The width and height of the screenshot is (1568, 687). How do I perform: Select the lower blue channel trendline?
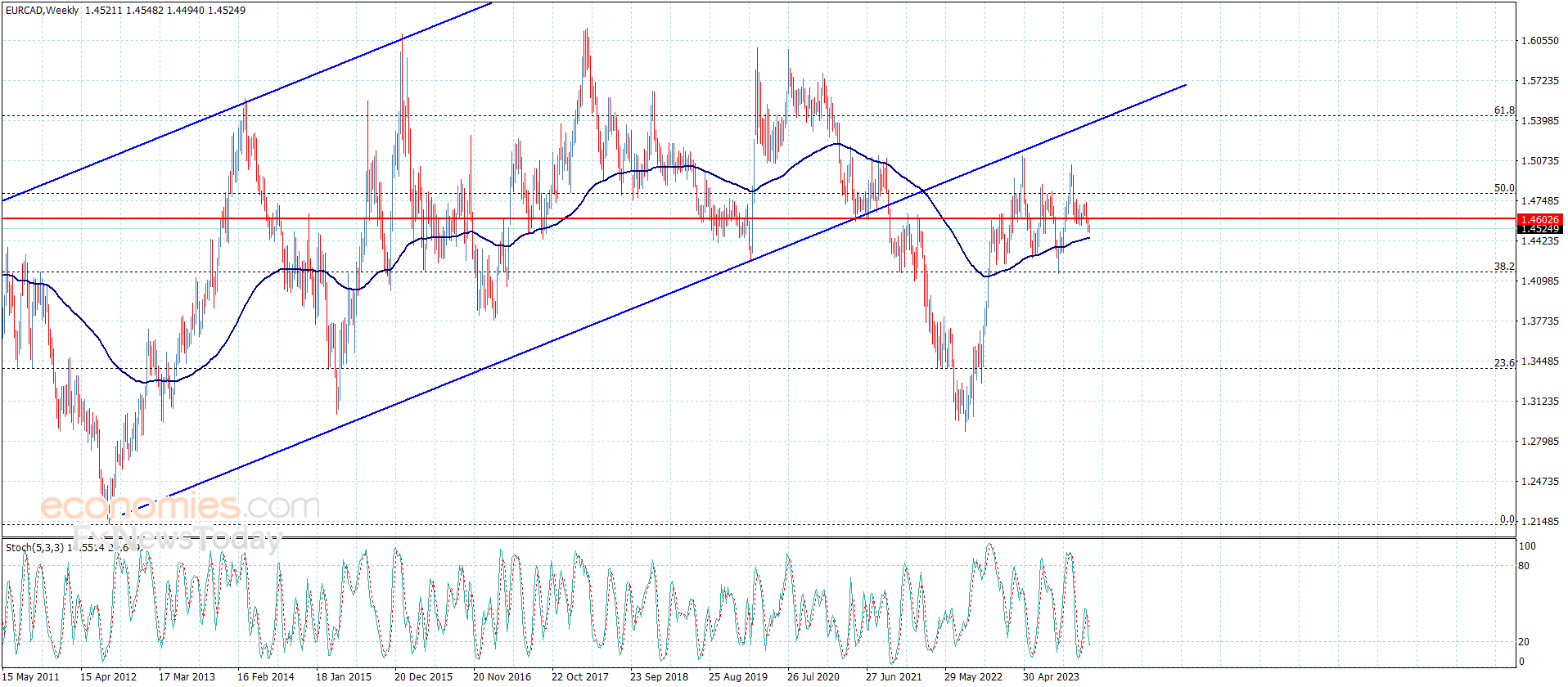(655, 299)
